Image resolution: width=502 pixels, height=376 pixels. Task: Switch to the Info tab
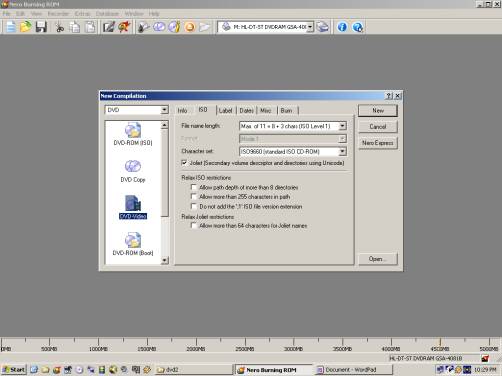(182, 111)
